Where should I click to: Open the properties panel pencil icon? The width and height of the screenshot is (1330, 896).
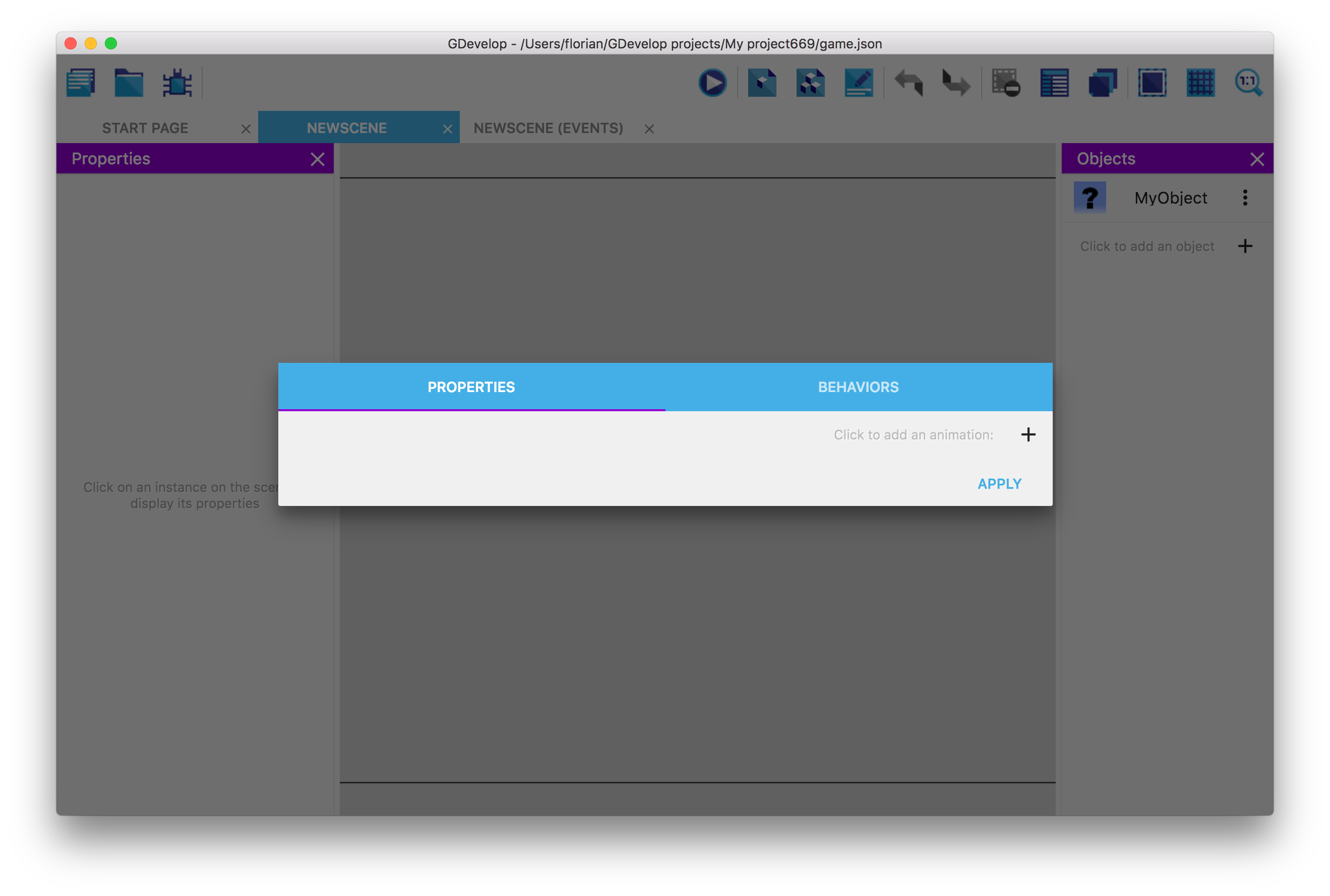pos(859,84)
